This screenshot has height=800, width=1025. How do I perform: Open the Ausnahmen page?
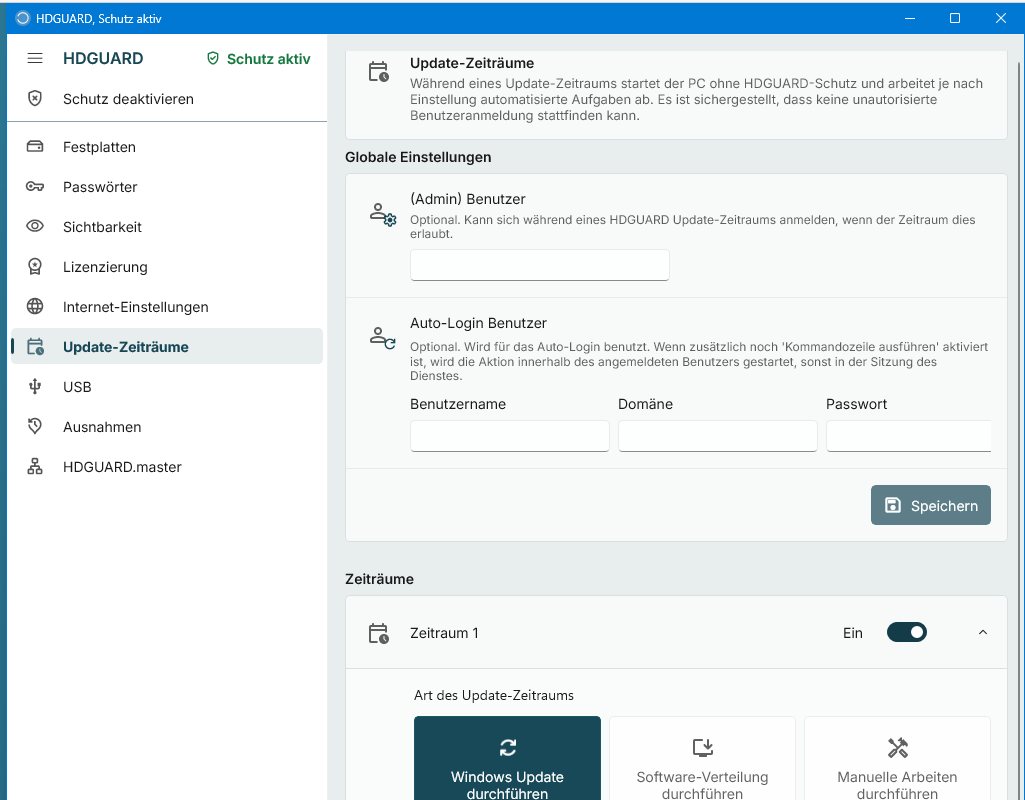167,427
